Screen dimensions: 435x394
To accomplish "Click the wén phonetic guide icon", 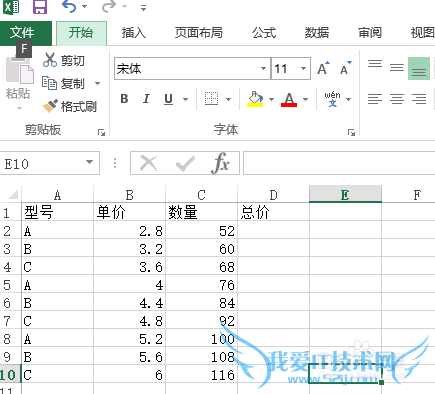I will (332, 99).
